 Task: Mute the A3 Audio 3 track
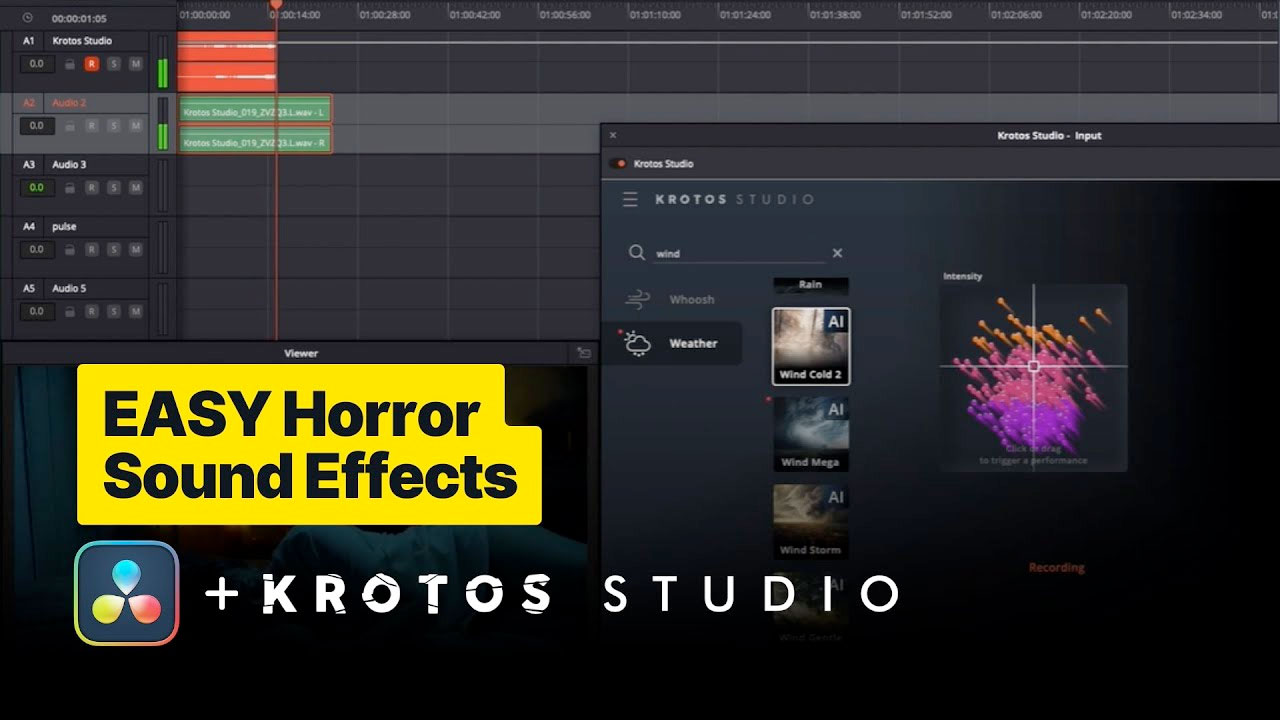coord(135,188)
